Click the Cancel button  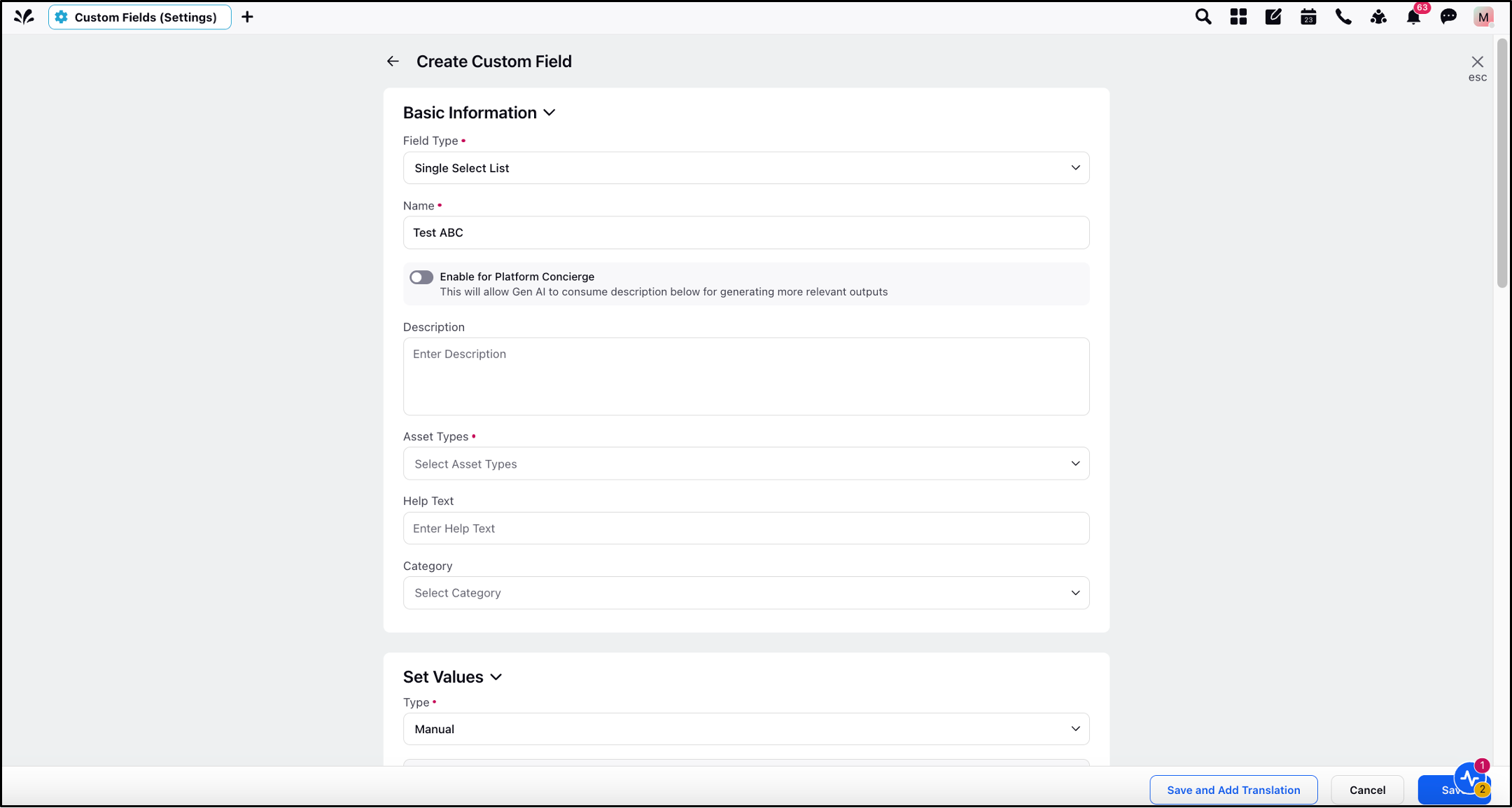1367,790
